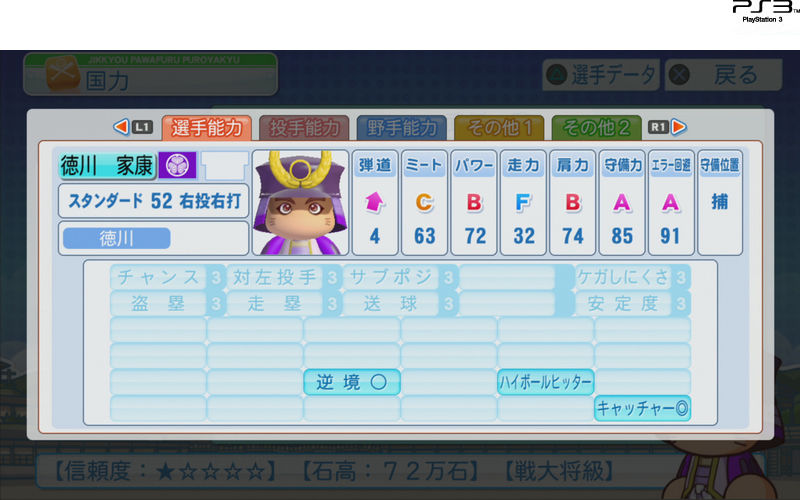This screenshot has height=500, width=800.
Task: Select the 逆境○ special ability
Action: [x=352, y=382]
